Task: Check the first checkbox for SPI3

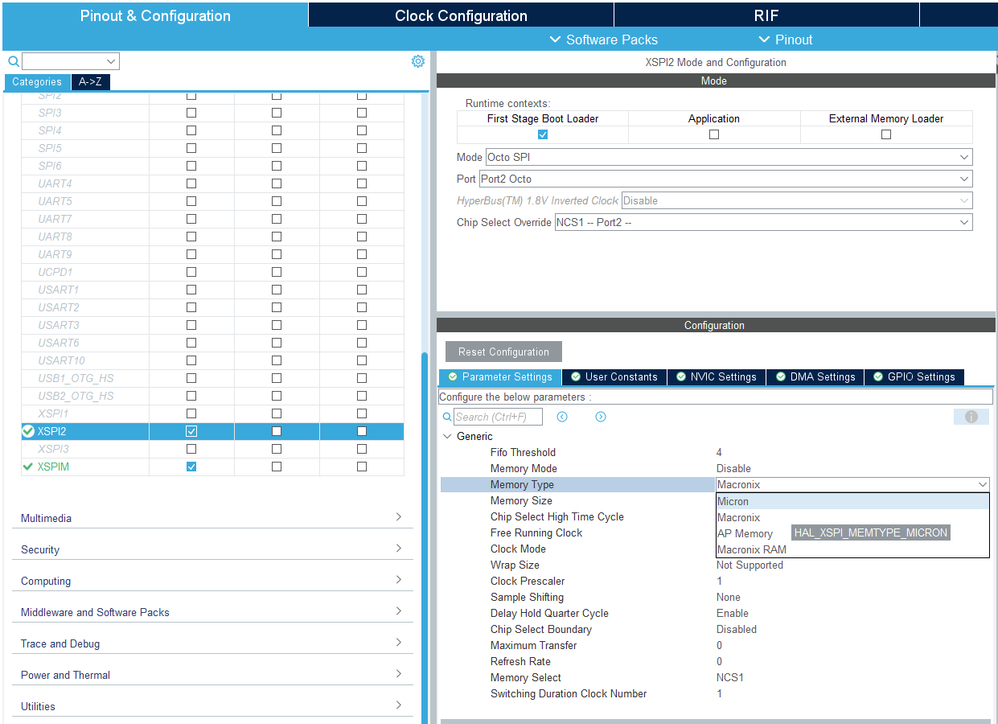Action: (191, 113)
